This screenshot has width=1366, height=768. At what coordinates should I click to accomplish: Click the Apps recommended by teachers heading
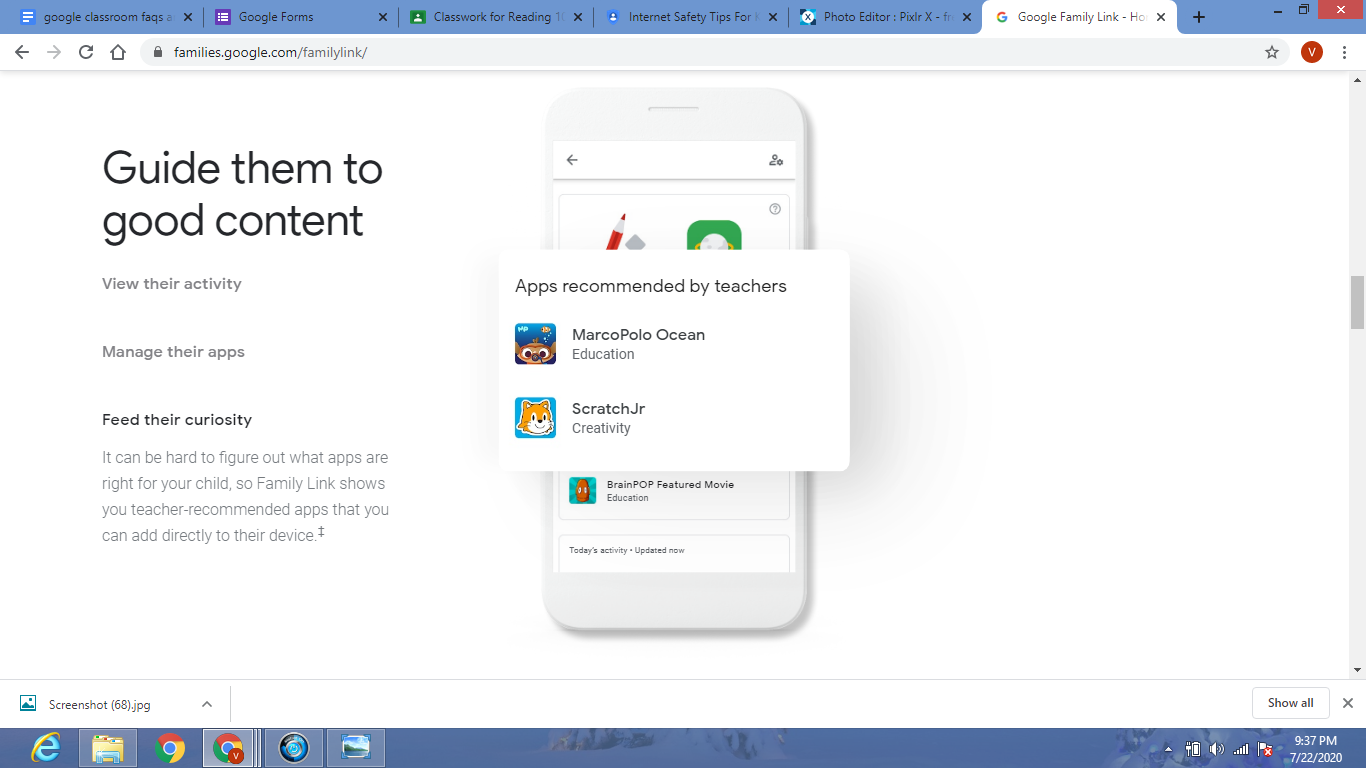651,286
